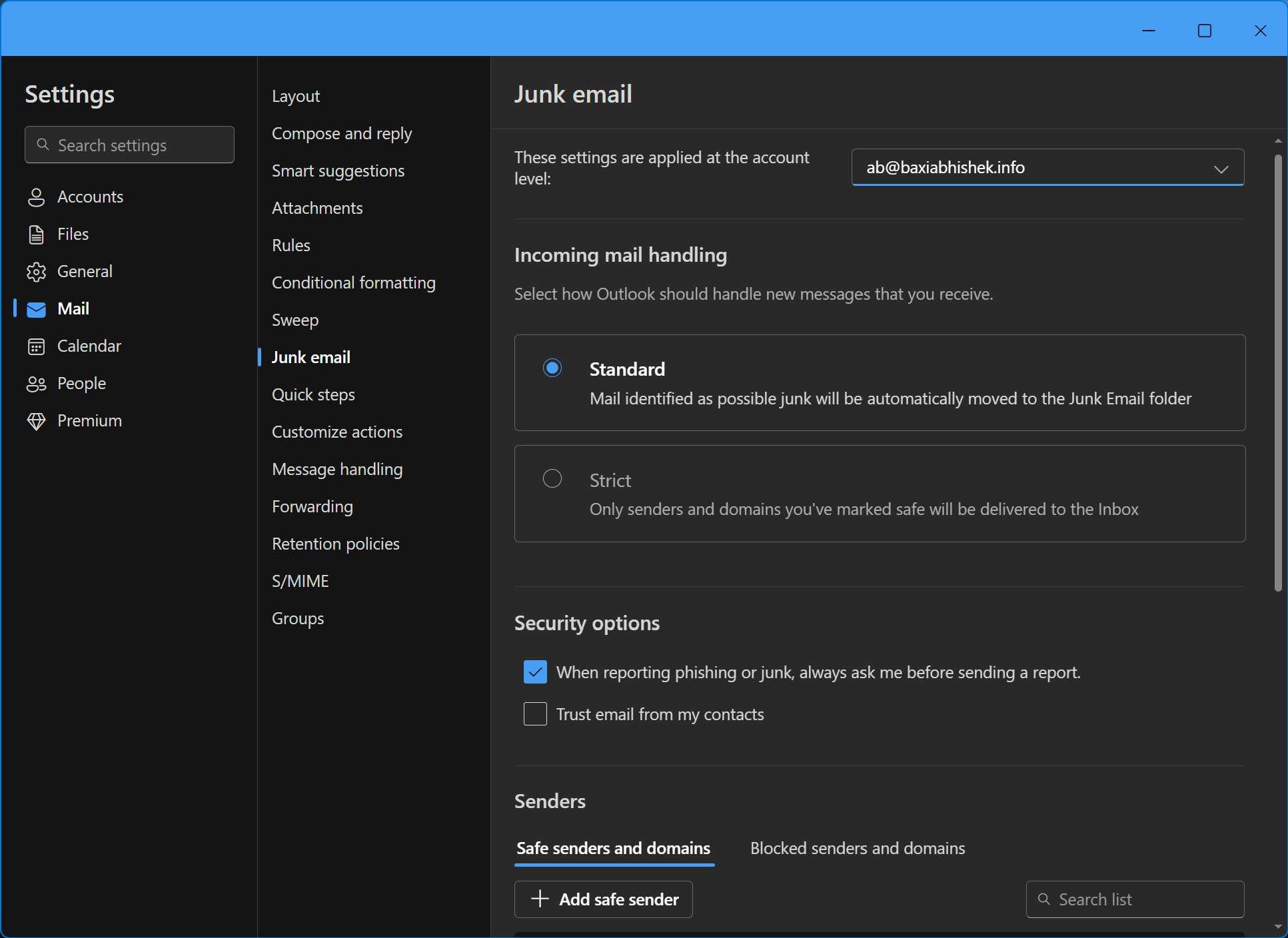Select the Strict radio button
The height and width of the screenshot is (938, 1288).
tap(552, 478)
